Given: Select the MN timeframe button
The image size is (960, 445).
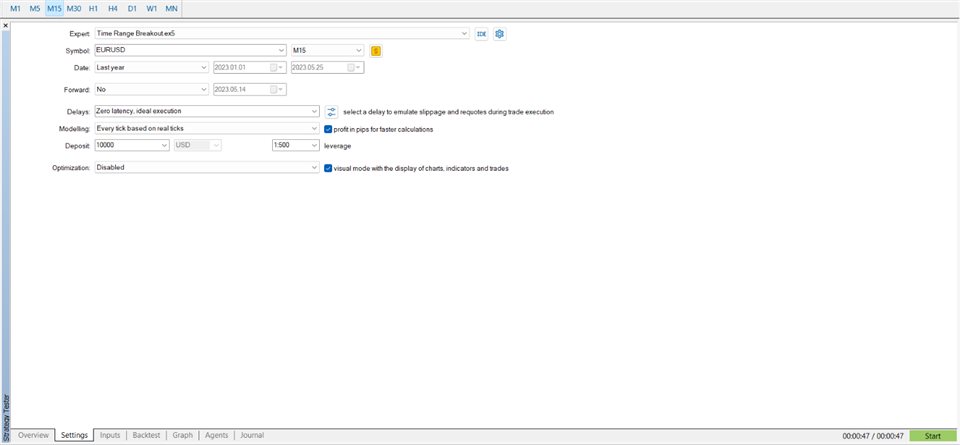Looking at the screenshot, I should [x=171, y=9].
